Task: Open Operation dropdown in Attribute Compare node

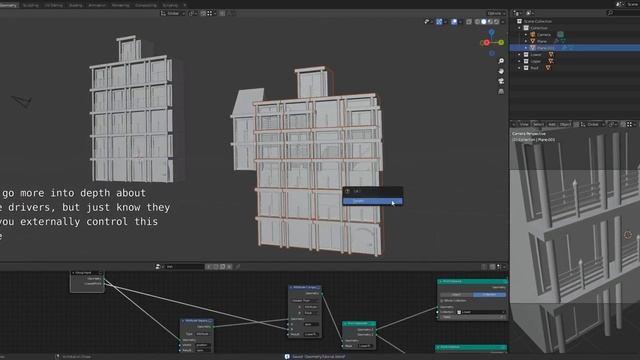Action: tap(305, 300)
